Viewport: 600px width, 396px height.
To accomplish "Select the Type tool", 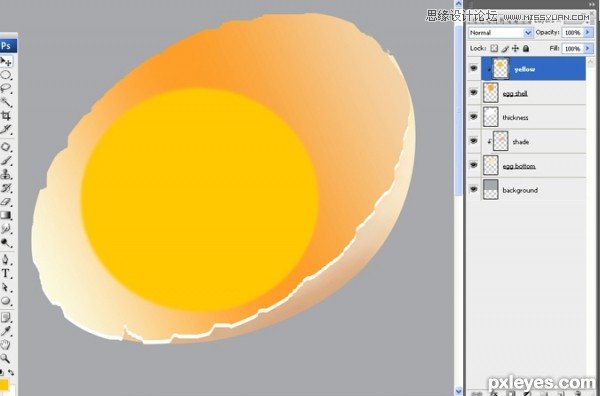I will coord(6,273).
